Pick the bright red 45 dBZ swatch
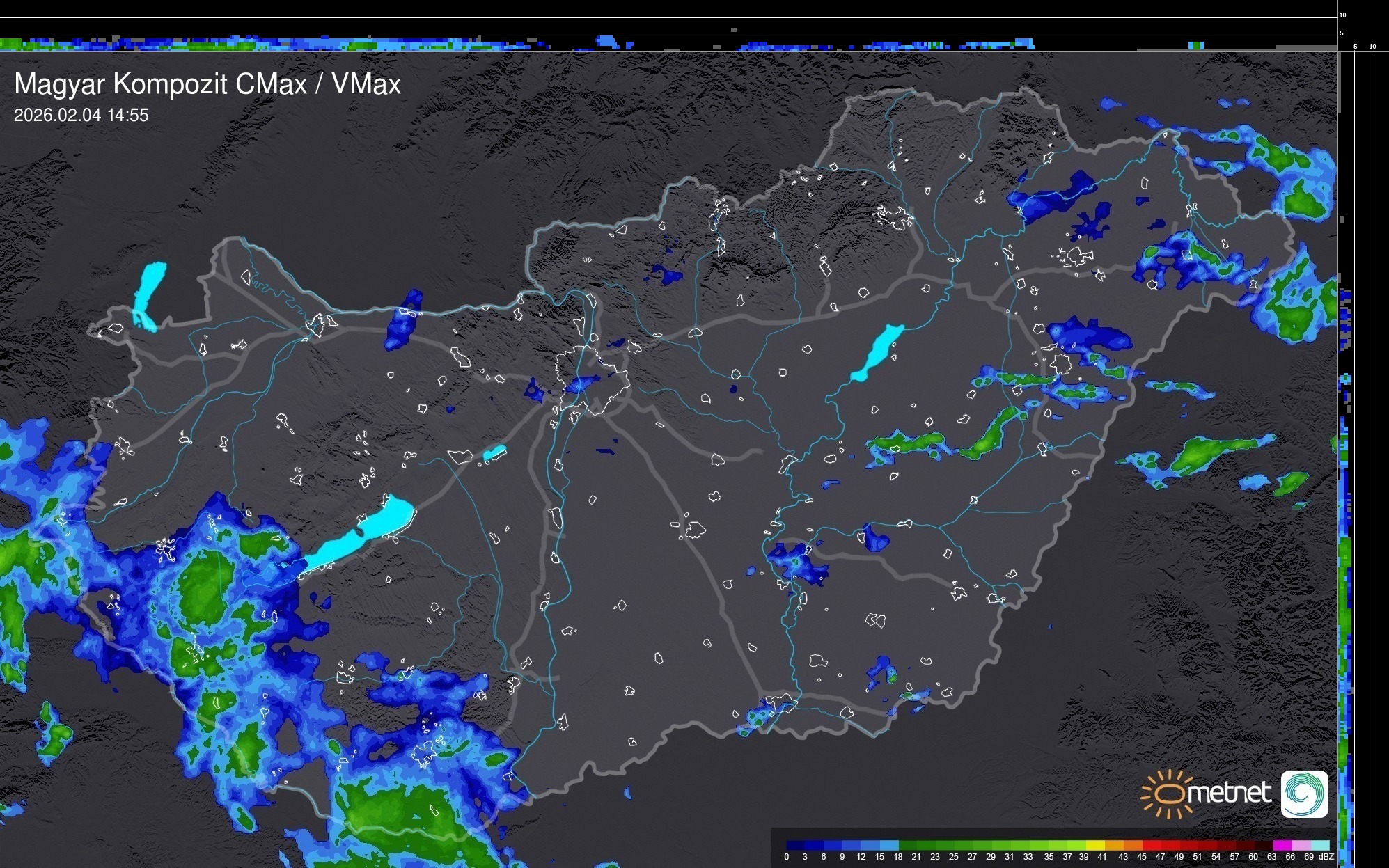Image resolution: width=1389 pixels, height=868 pixels. (x=1150, y=845)
